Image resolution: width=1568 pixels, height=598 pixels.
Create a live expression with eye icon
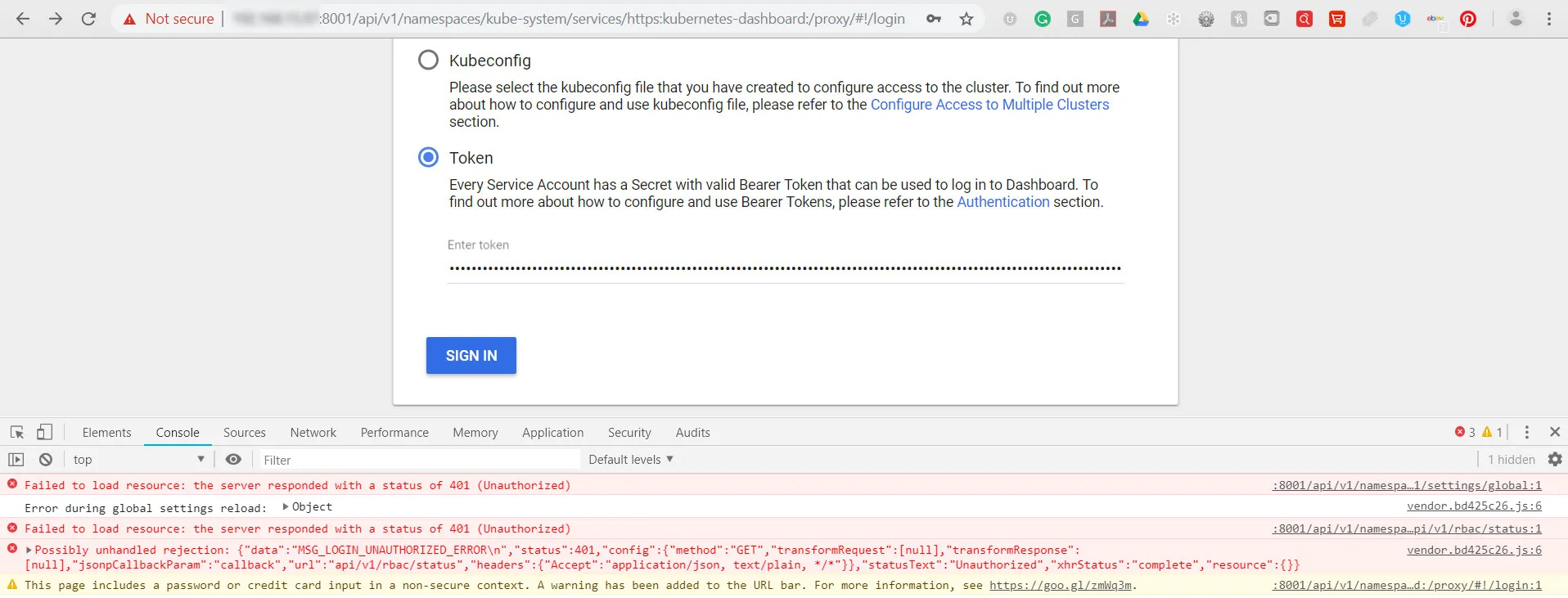pyautogui.click(x=233, y=460)
